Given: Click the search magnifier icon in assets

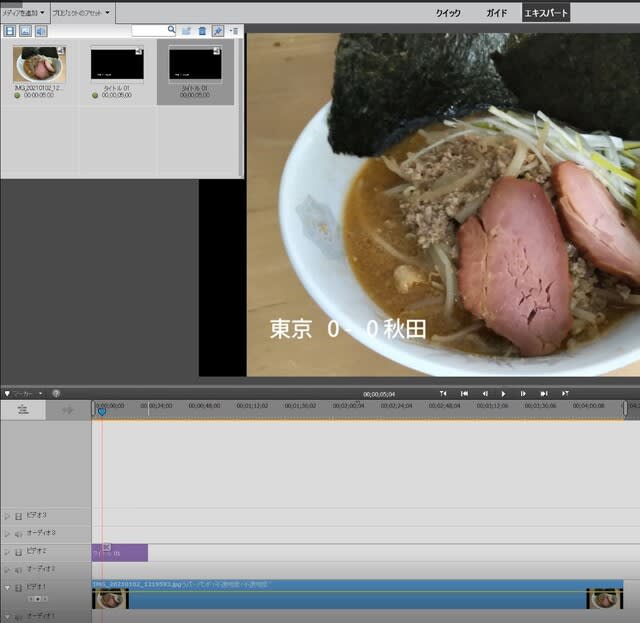Looking at the screenshot, I should click(171, 31).
